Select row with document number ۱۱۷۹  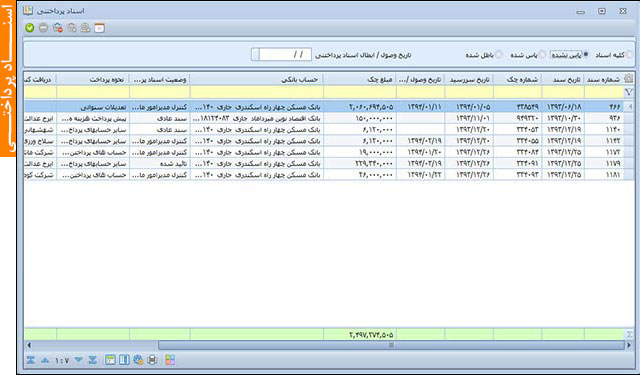329,164
